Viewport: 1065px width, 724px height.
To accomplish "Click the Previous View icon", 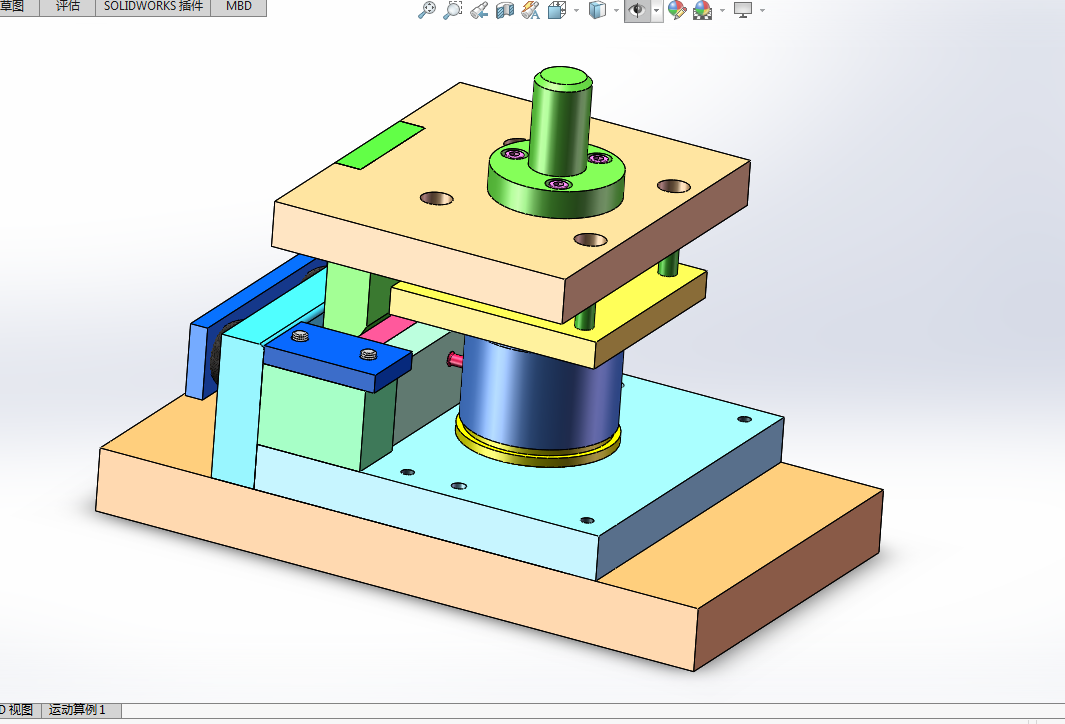I will pyautogui.click(x=479, y=10).
